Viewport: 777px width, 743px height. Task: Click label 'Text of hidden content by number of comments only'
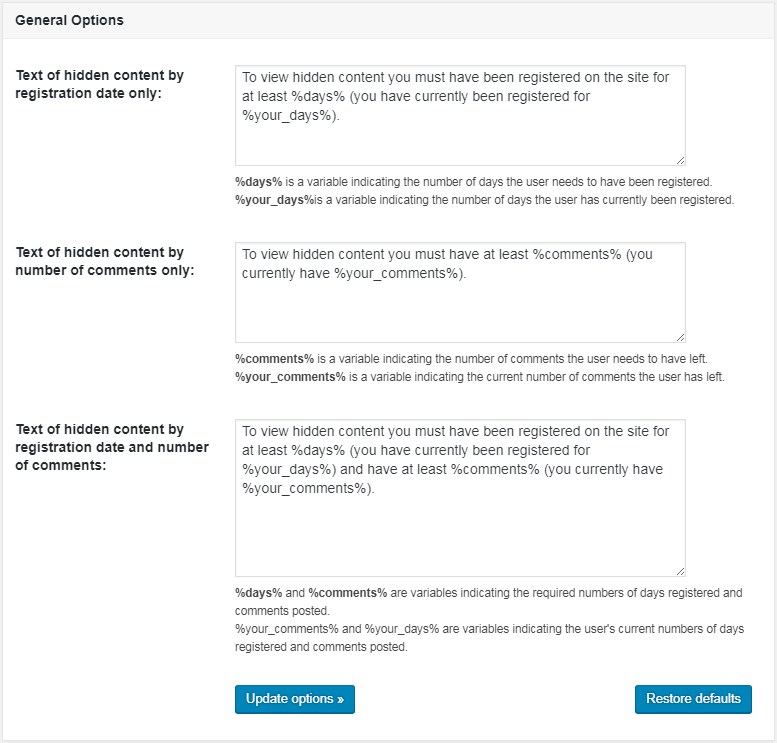(105, 261)
